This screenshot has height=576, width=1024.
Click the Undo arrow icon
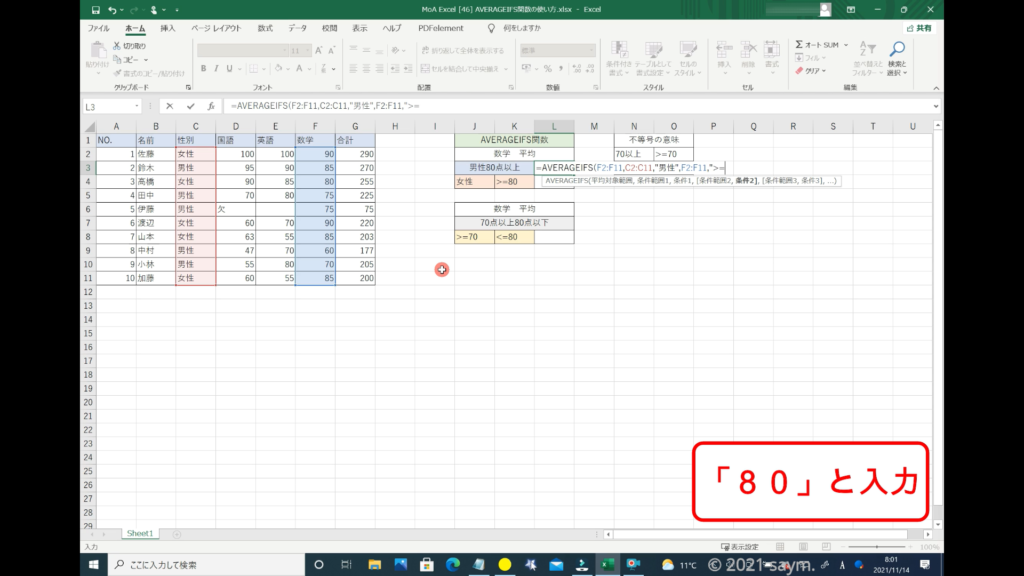[114, 10]
